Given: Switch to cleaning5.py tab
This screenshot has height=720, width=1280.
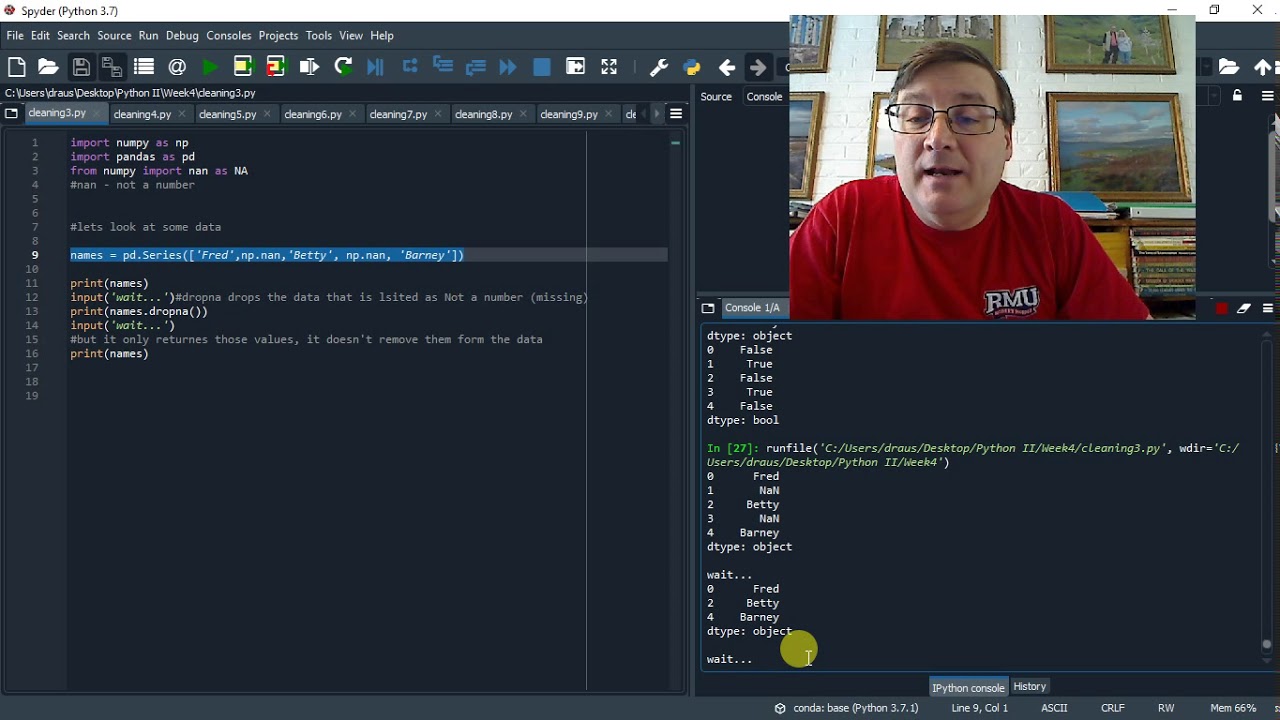Looking at the screenshot, I should (228, 114).
